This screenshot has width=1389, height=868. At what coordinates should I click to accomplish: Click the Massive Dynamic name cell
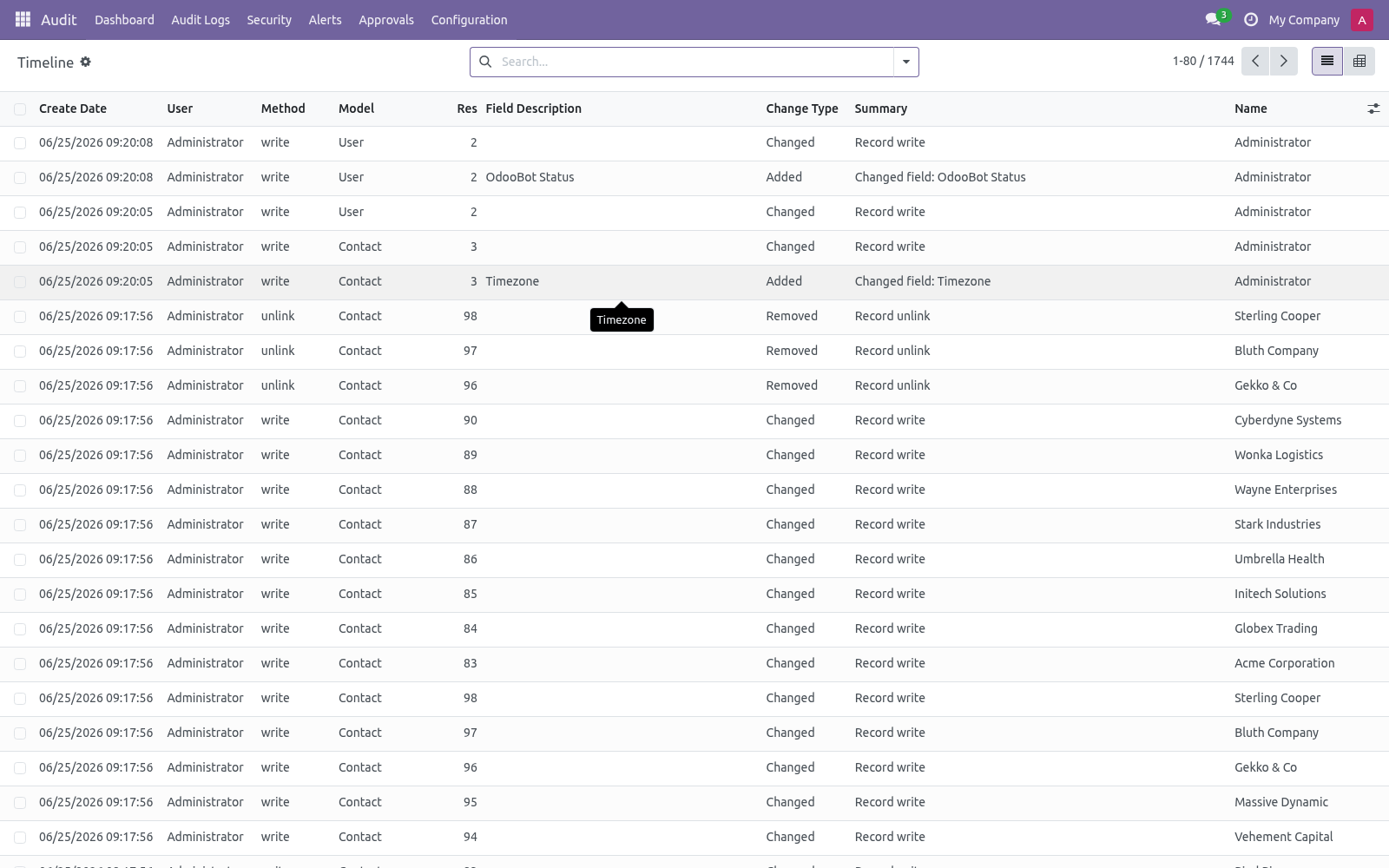click(1281, 802)
